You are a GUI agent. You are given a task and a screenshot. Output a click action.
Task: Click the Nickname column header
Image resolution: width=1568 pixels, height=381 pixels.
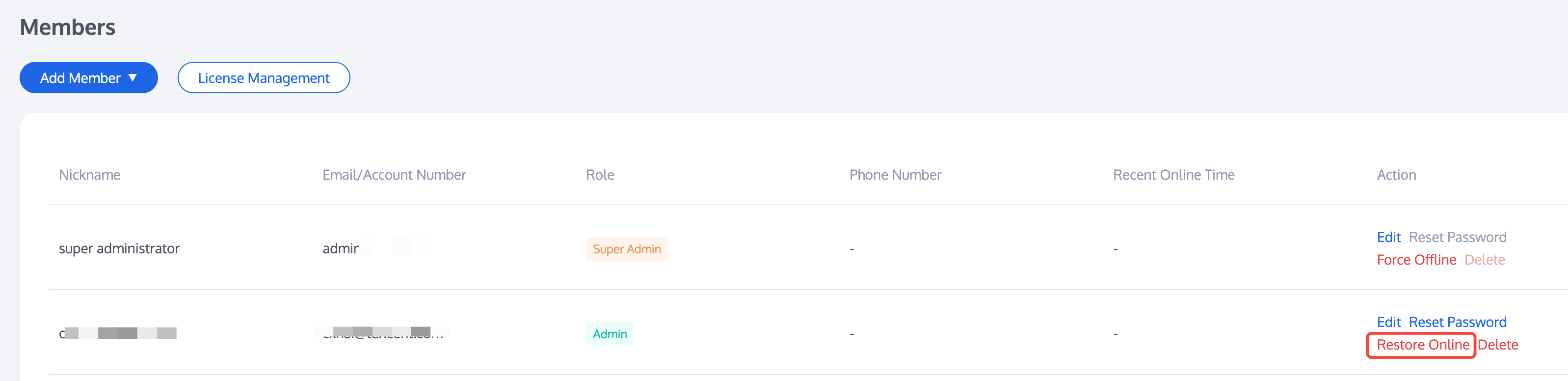(89, 175)
